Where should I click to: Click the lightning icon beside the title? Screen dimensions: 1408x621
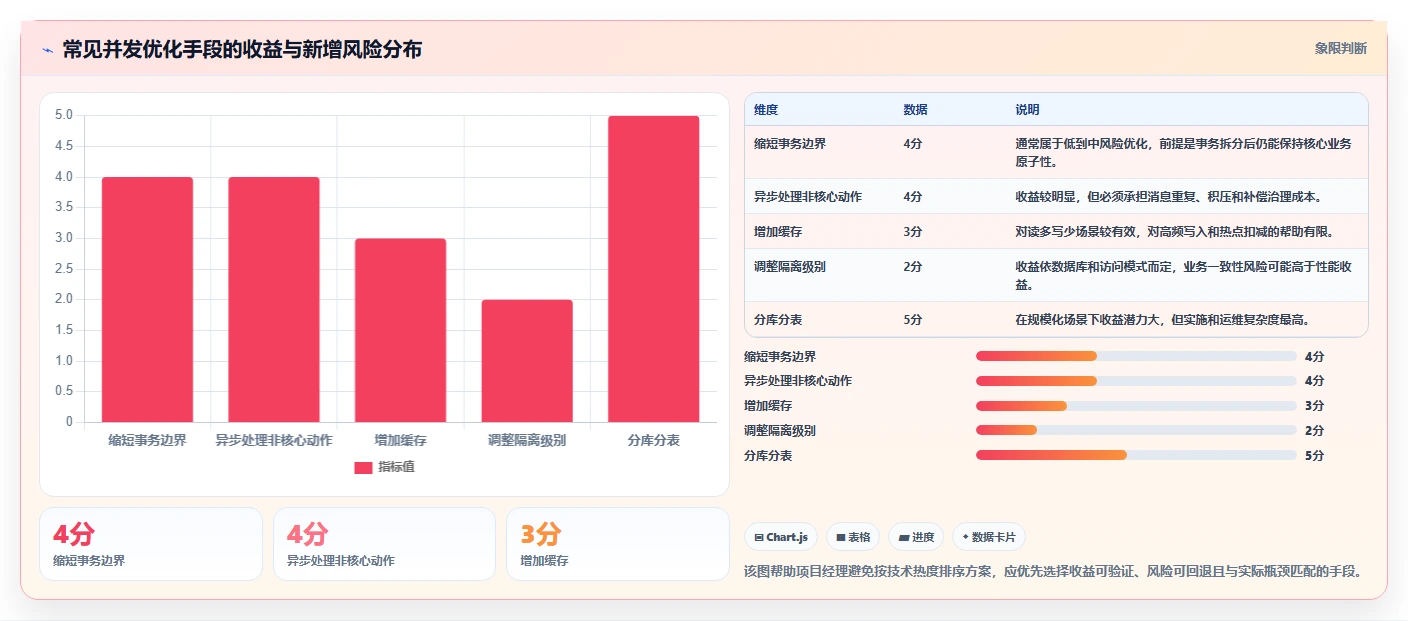pos(47,49)
